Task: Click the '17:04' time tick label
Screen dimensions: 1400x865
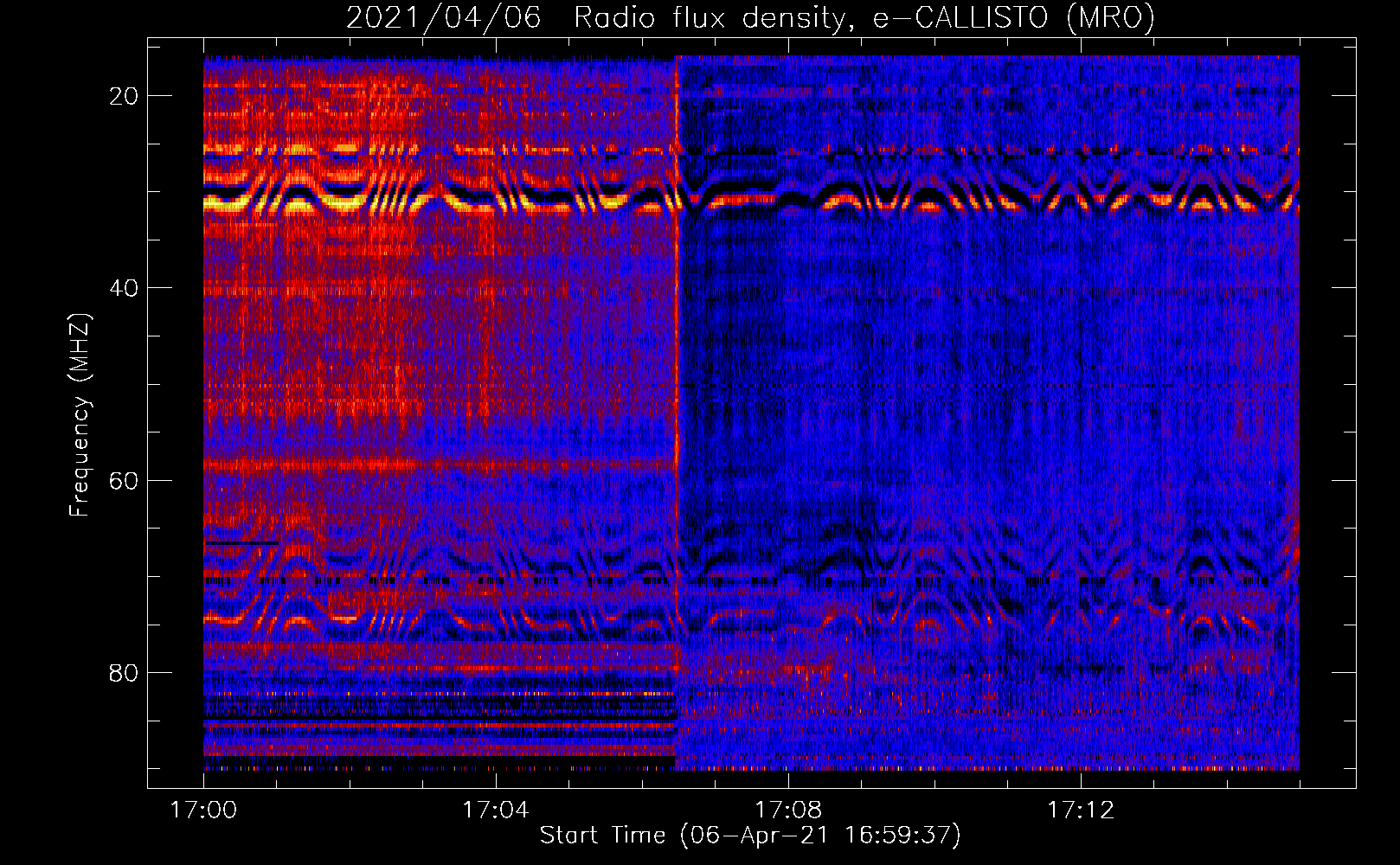Action: pyautogui.click(x=496, y=811)
